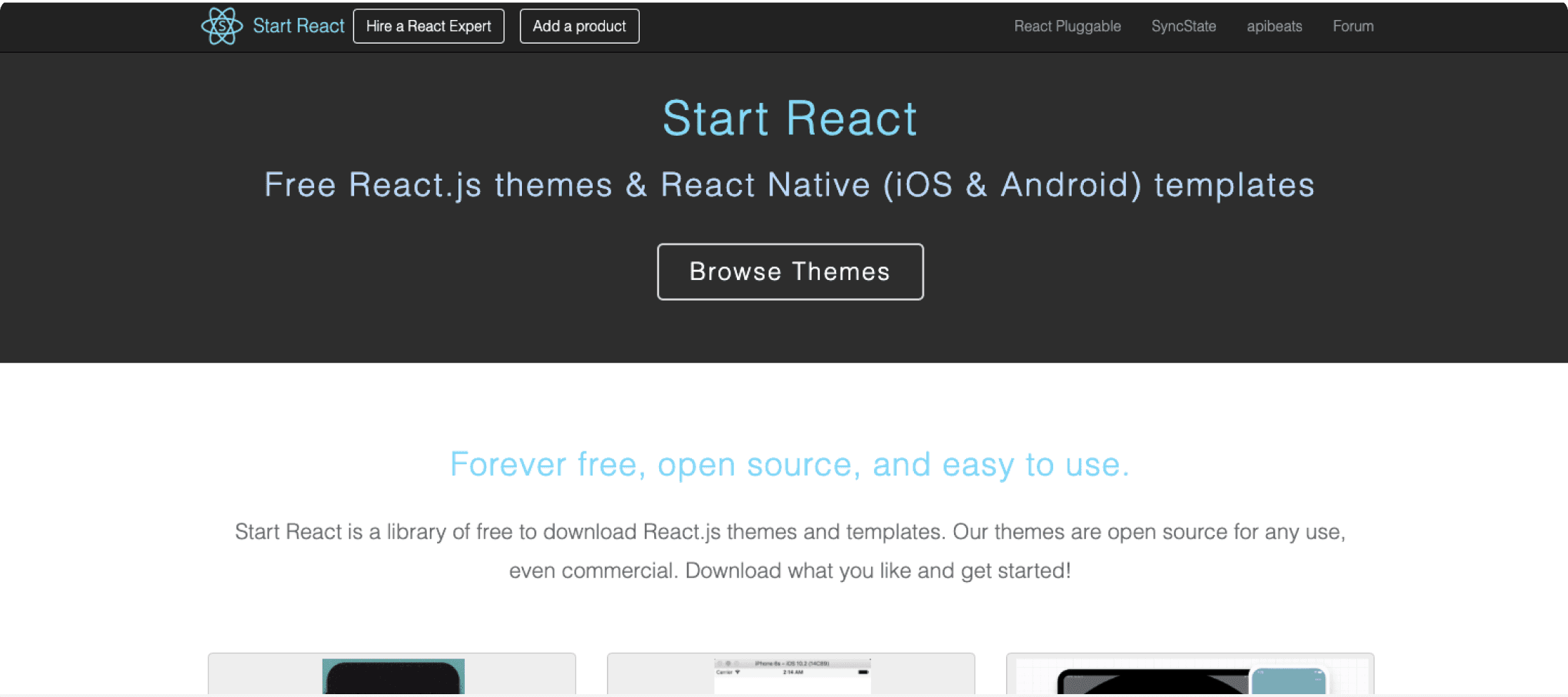The image size is (1568, 697).
Task: Click the React atom logo
Action: pyautogui.click(x=221, y=26)
